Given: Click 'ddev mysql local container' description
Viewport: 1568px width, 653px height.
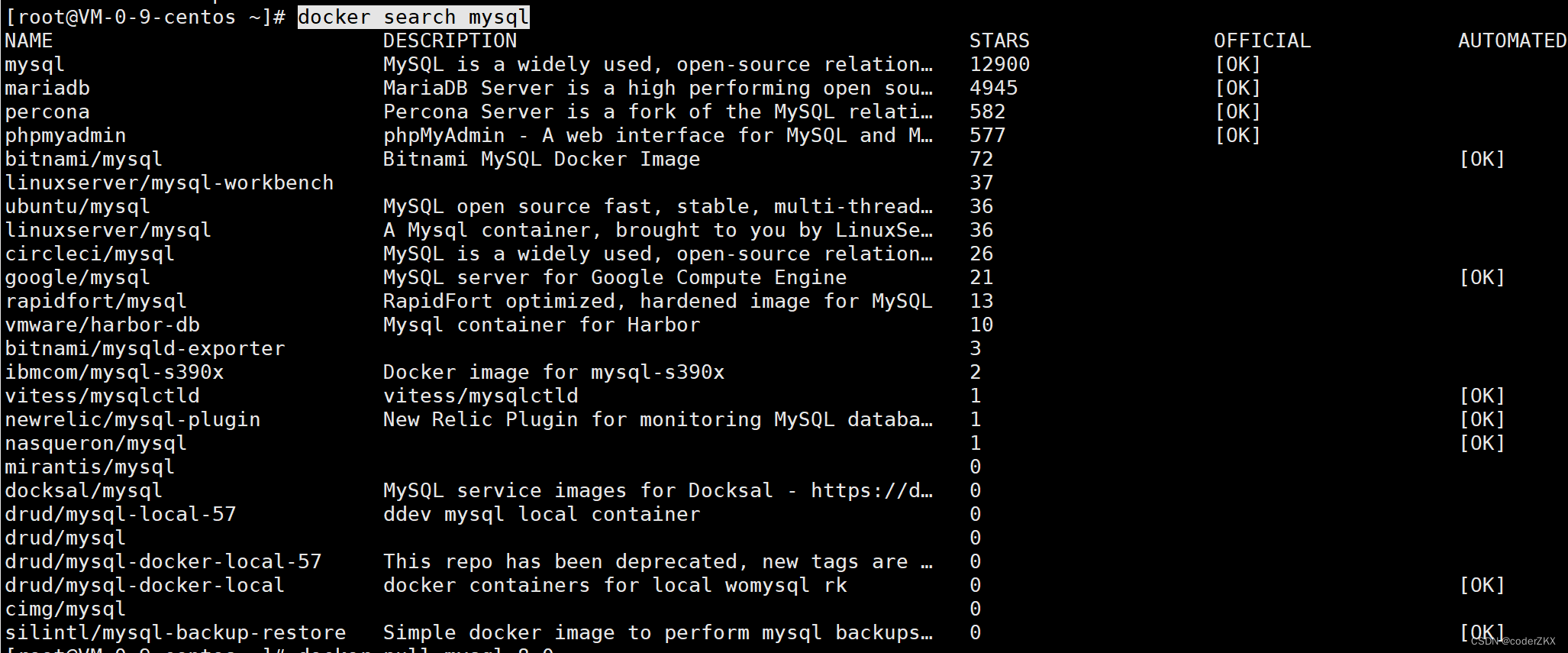Looking at the screenshot, I should tap(541, 514).
